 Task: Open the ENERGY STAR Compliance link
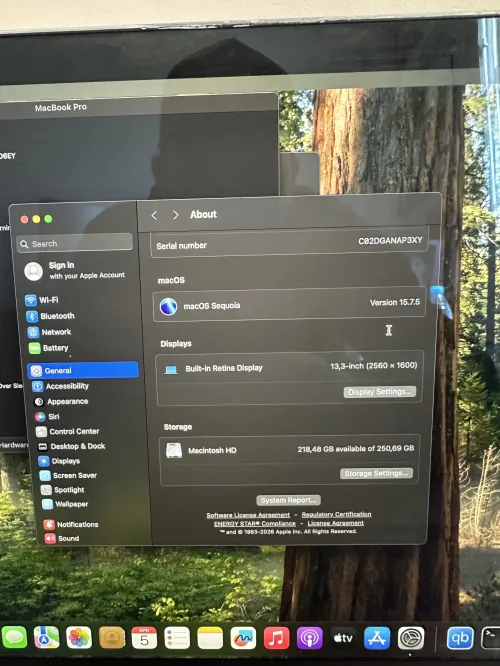pos(254,524)
